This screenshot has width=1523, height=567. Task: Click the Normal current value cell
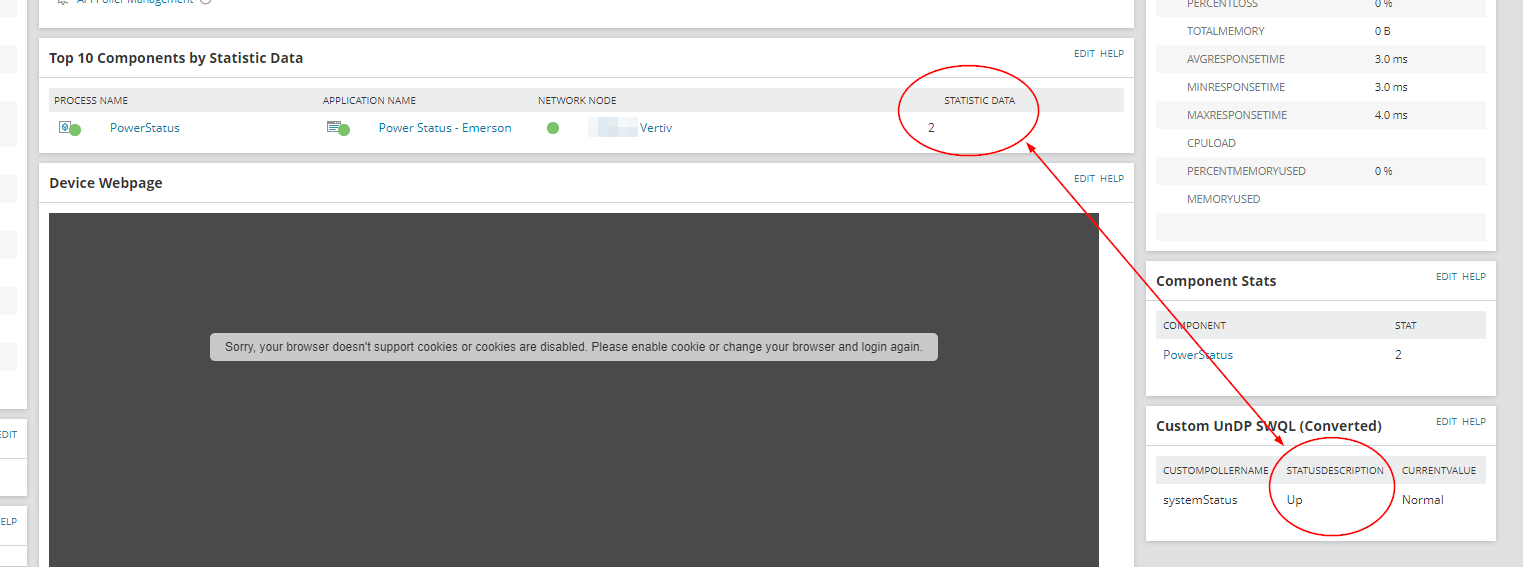[1423, 500]
